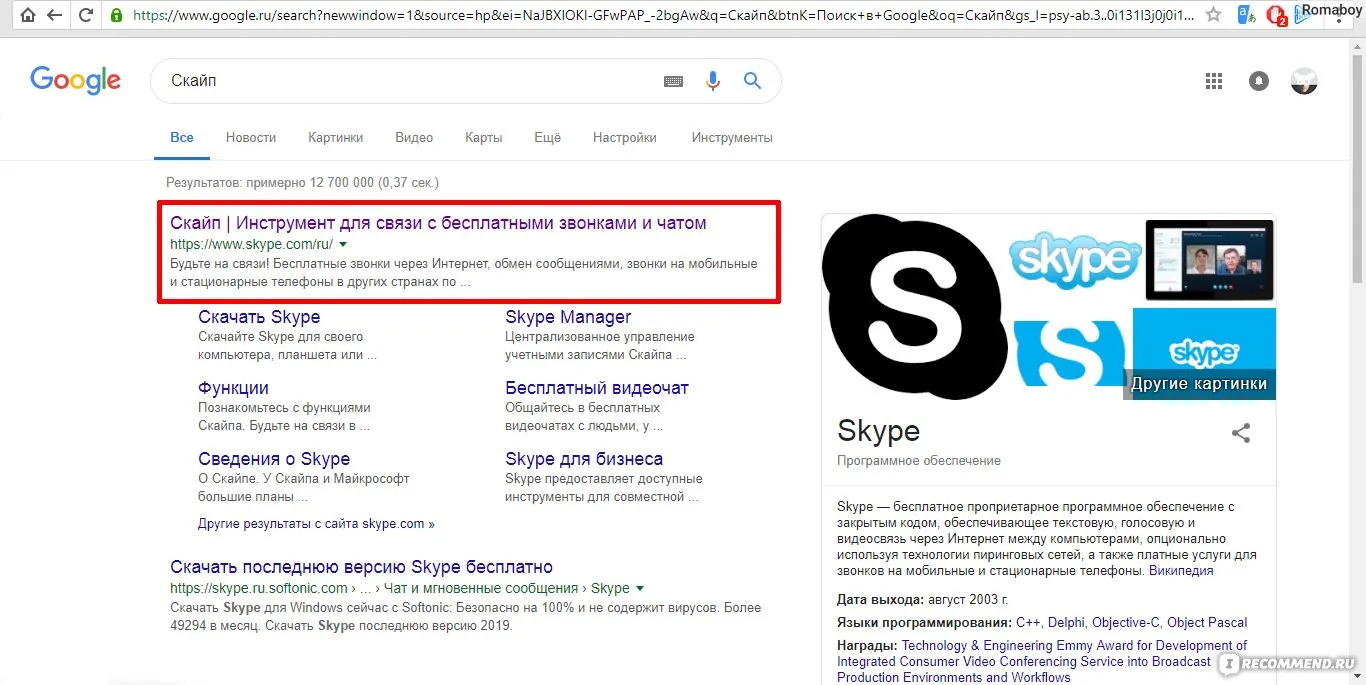Select the Все tab
The image size is (1366, 685).
pos(182,138)
